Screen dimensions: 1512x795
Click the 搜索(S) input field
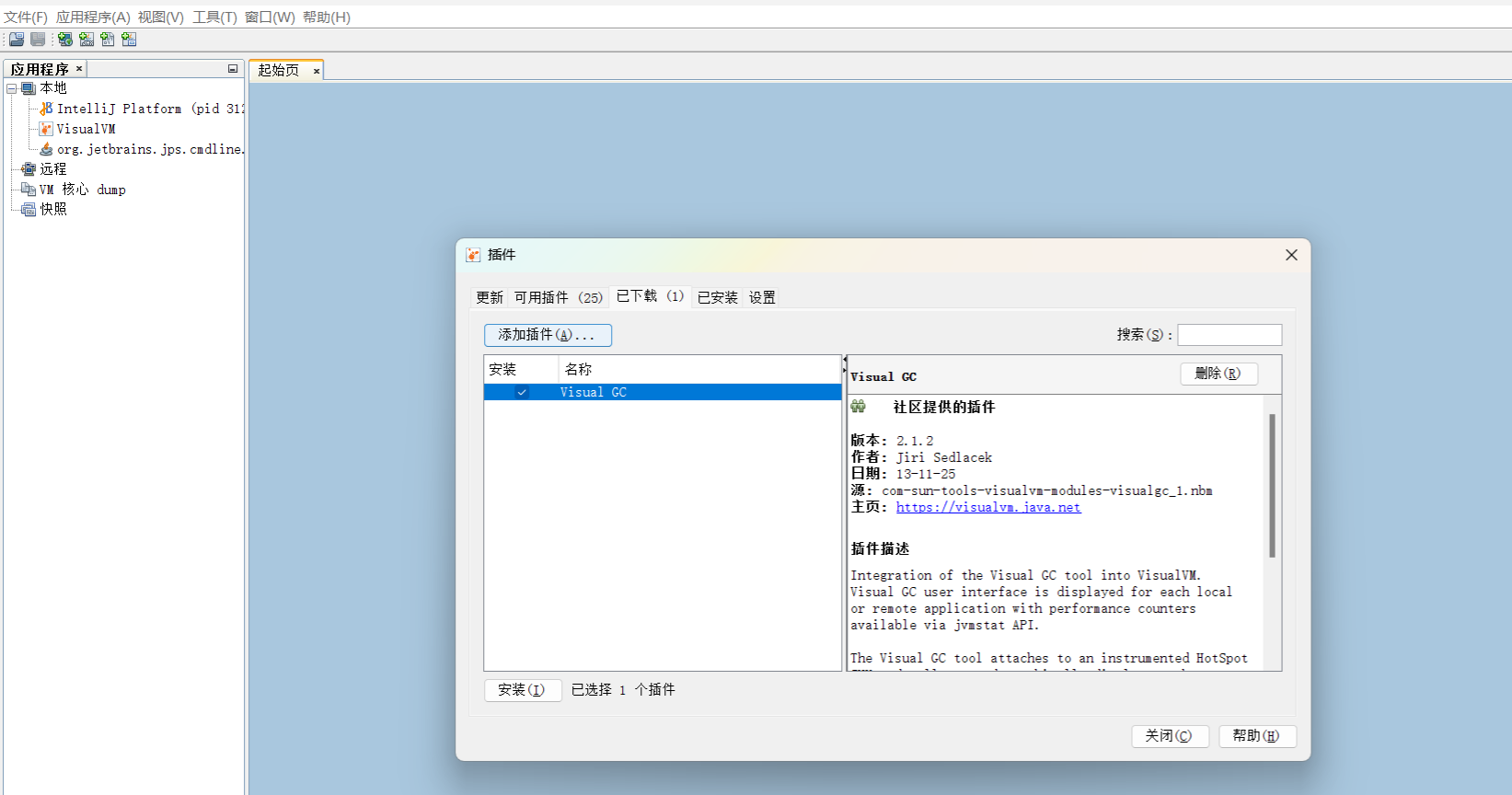tap(1229, 335)
